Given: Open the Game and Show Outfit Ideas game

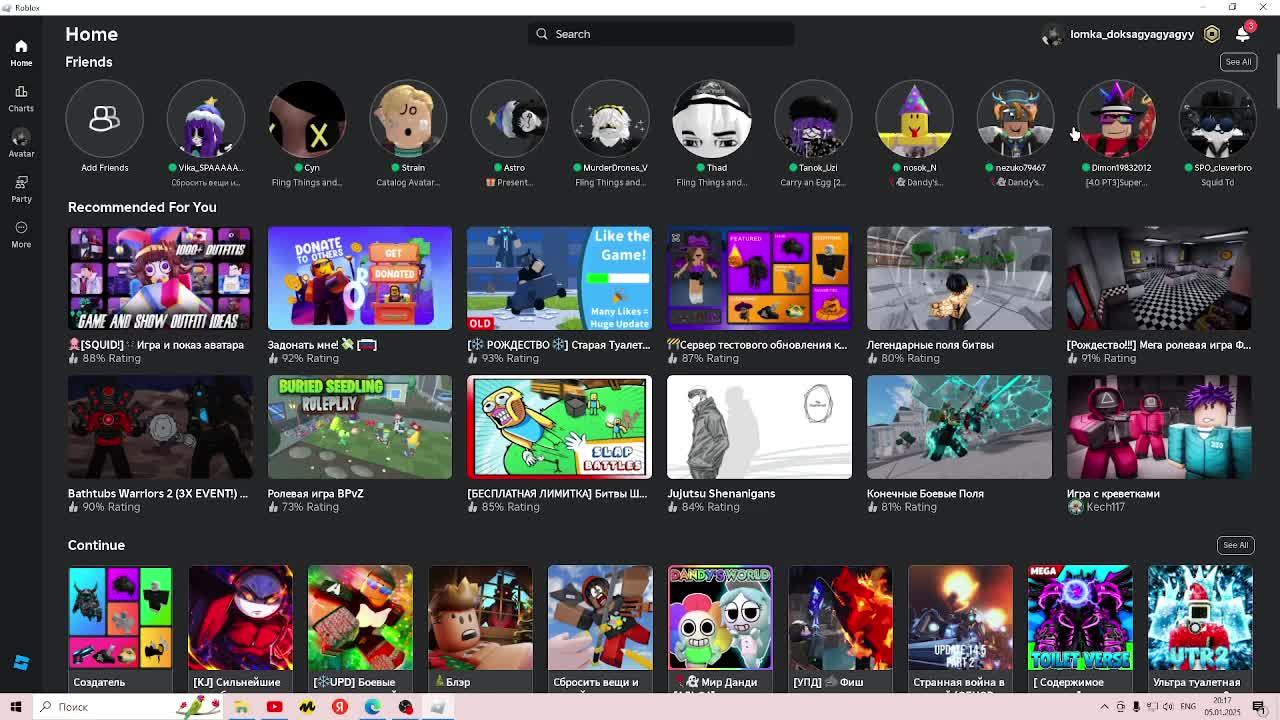Looking at the screenshot, I should (160, 278).
